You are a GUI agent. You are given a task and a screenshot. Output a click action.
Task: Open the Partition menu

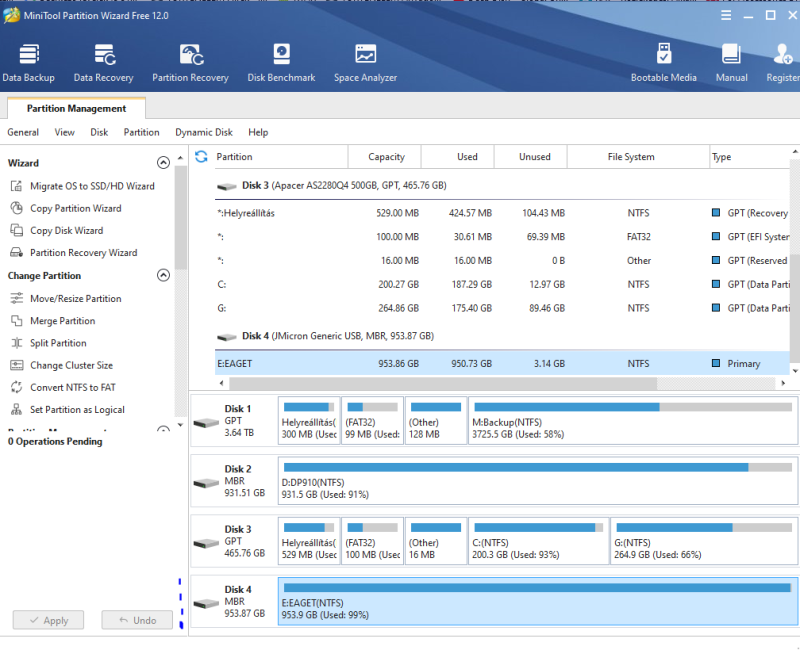141,132
